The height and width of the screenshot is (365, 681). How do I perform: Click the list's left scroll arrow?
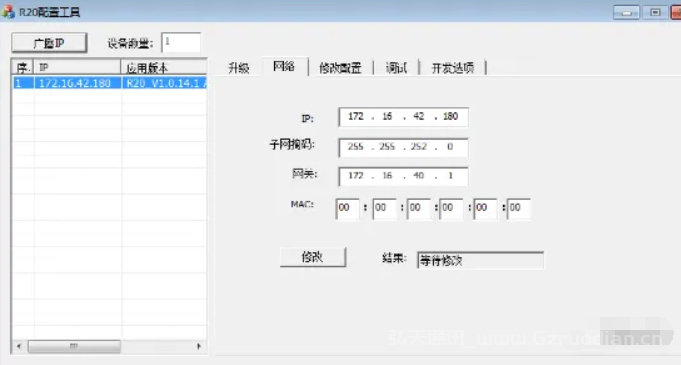click(19, 346)
